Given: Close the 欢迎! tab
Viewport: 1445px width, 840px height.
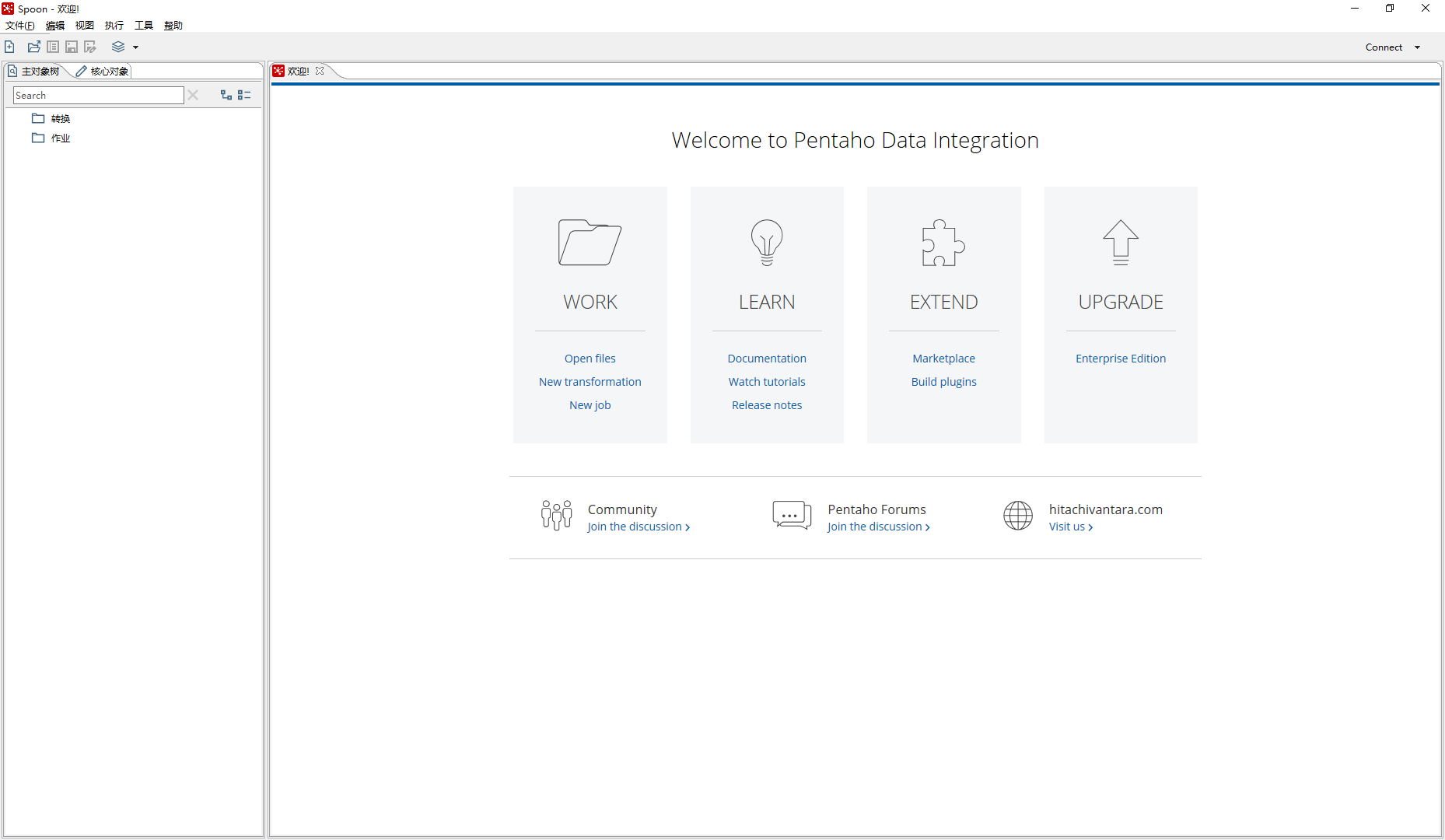Looking at the screenshot, I should [320, 71].
